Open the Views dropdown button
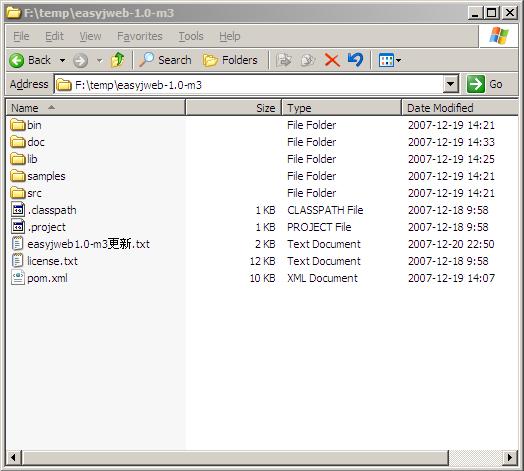This screenshot has height=471, width=524. pos(390,61)
